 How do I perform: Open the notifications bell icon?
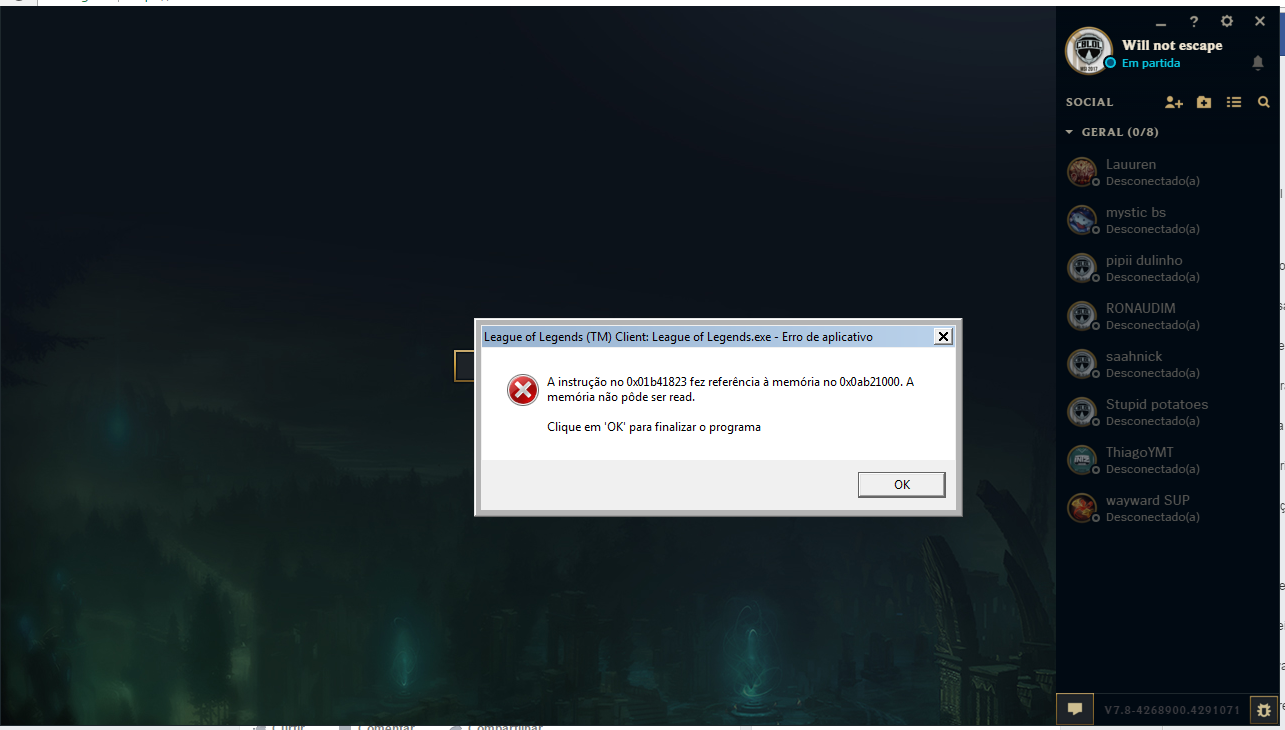coord(1258,63)
